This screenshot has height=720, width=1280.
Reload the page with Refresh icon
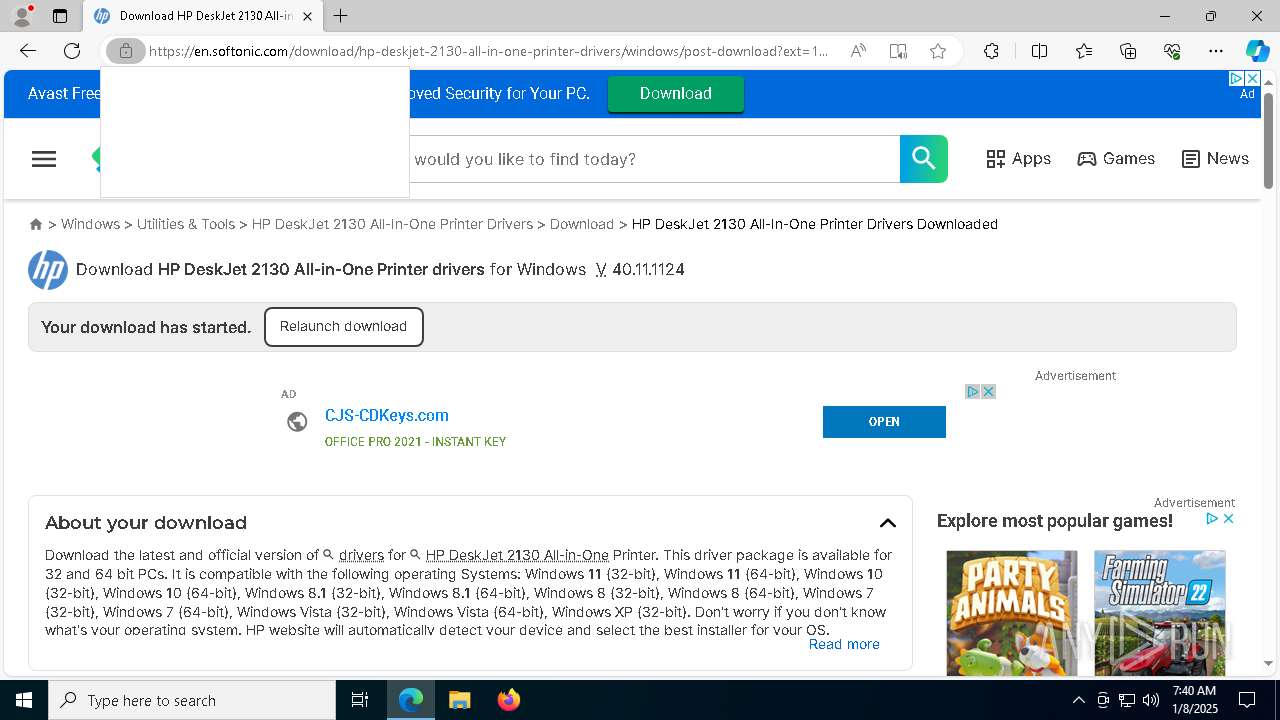pyautogui.click(x=72, y=51)
